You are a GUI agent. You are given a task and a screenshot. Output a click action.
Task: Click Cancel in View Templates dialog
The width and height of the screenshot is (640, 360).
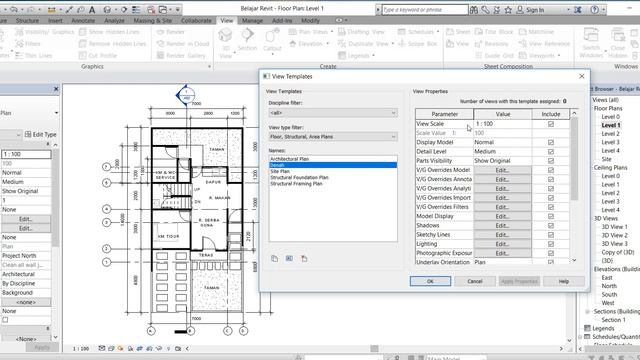(x=475, y=281)
